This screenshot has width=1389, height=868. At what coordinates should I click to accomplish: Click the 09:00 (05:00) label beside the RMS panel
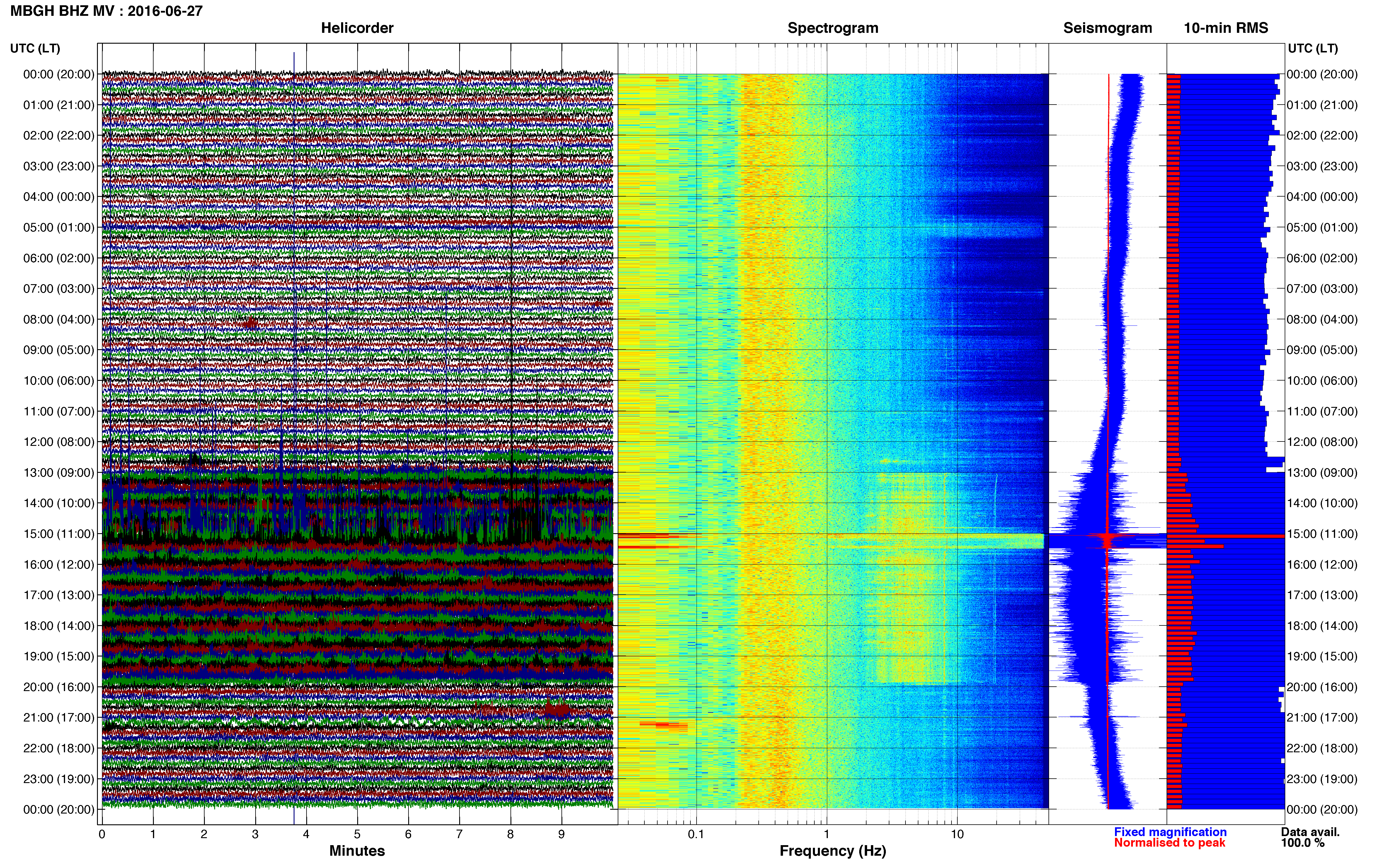pos(1322,350)
